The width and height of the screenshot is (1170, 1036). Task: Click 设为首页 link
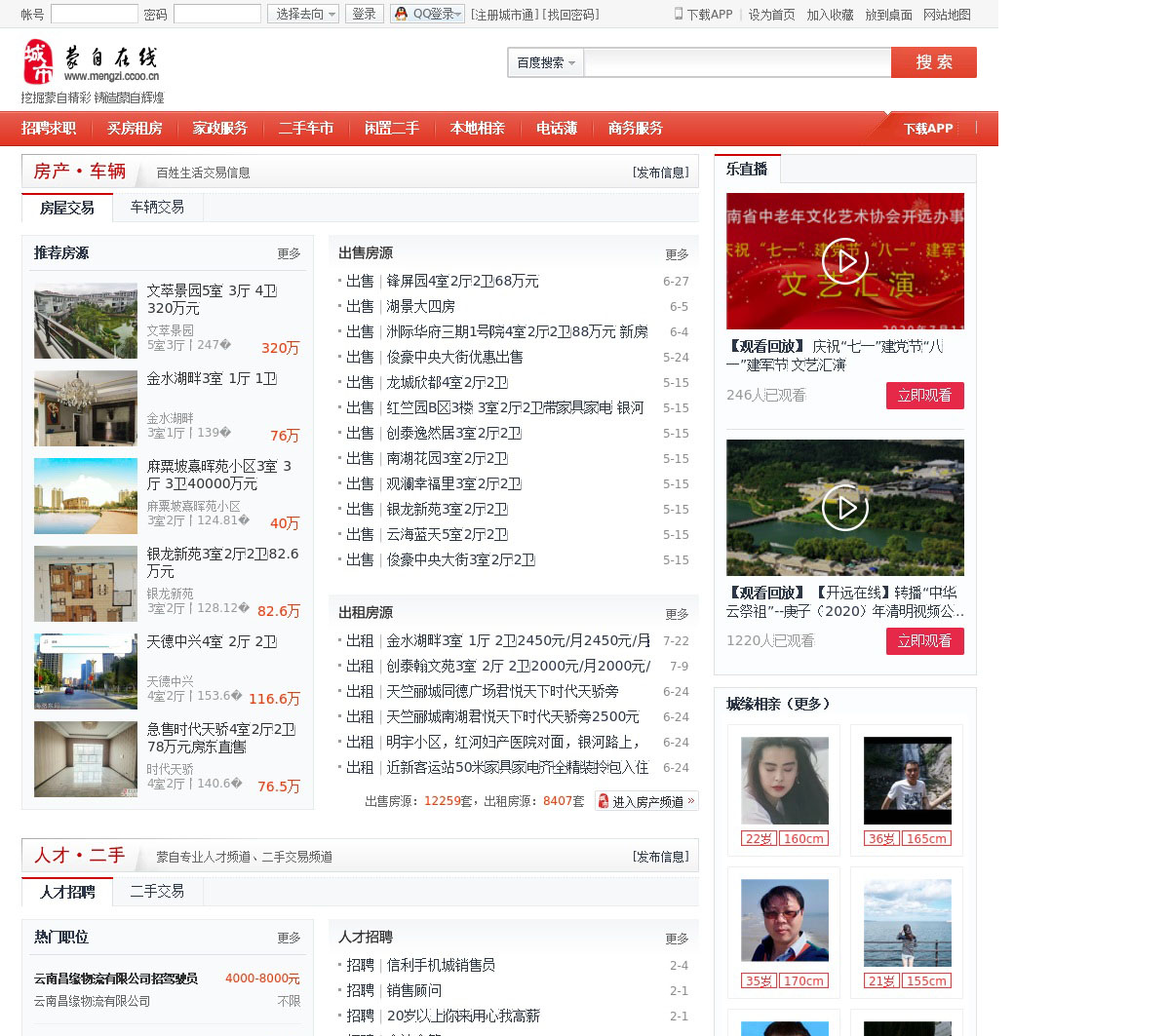click(771, 15)
